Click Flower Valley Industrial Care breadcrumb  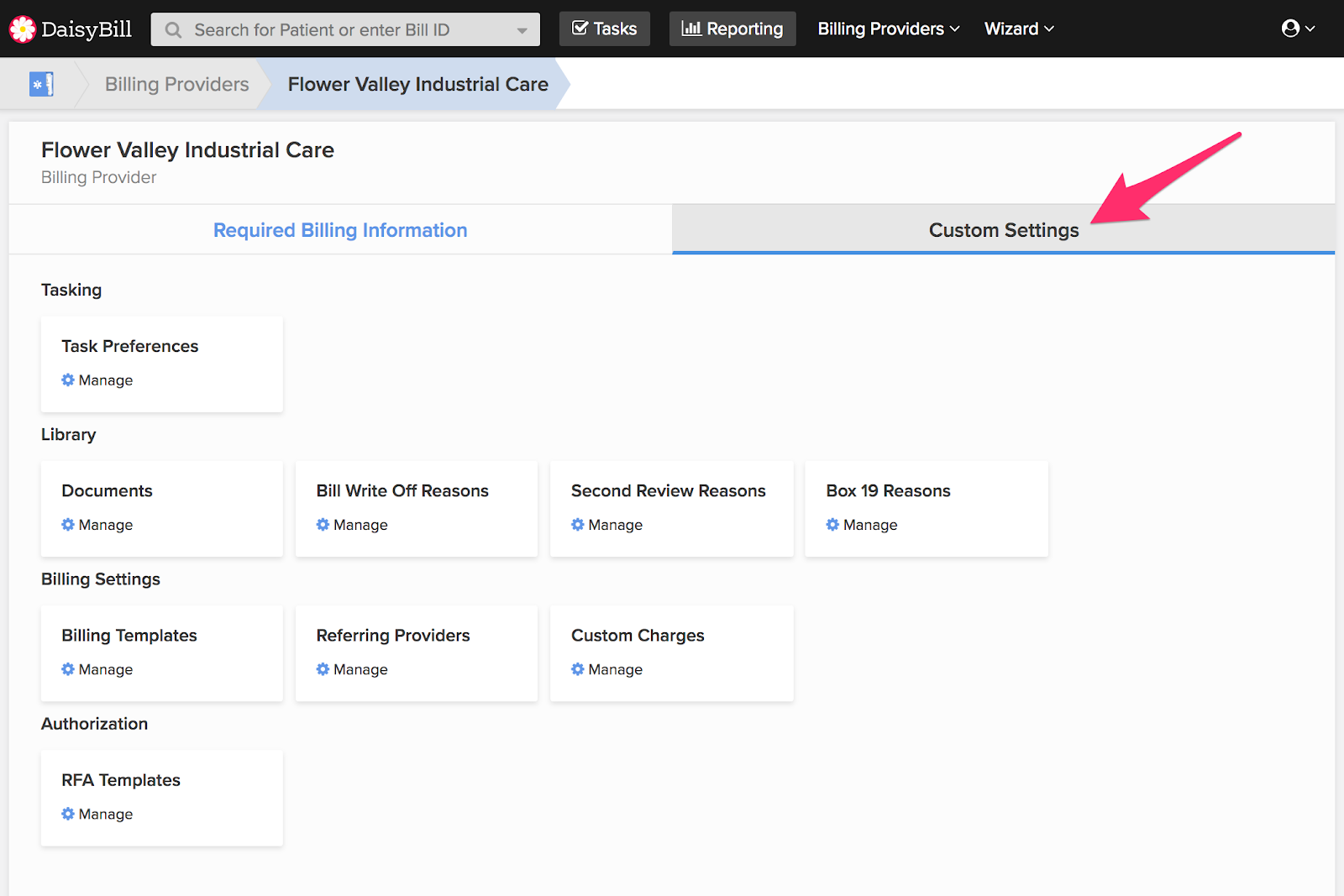click(x=418, y=84)
